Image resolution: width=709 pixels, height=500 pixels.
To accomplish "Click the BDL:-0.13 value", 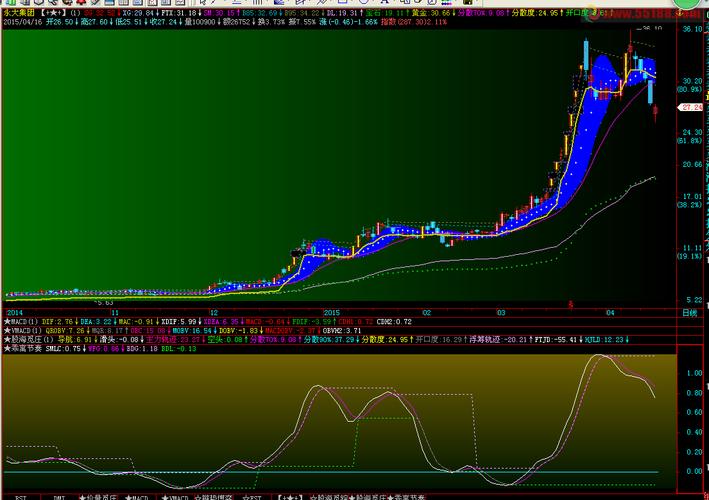I will click(x=179, y=349).
